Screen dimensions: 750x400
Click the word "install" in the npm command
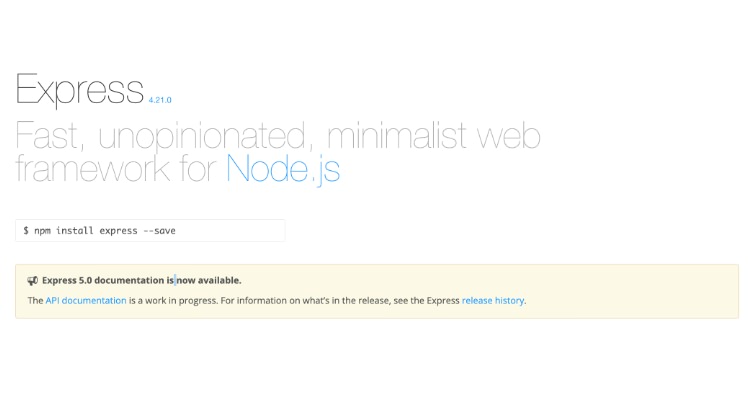pos(76,231)
